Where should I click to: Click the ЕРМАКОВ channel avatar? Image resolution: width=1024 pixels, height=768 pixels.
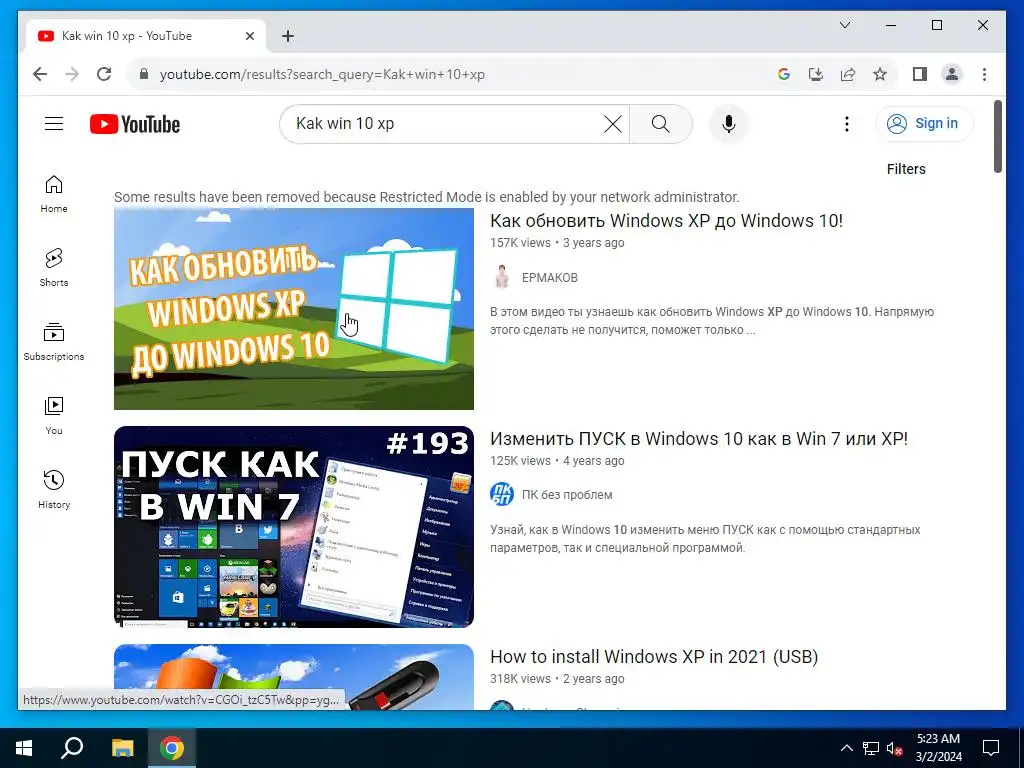pyautogui.click(x=502, y=277)
